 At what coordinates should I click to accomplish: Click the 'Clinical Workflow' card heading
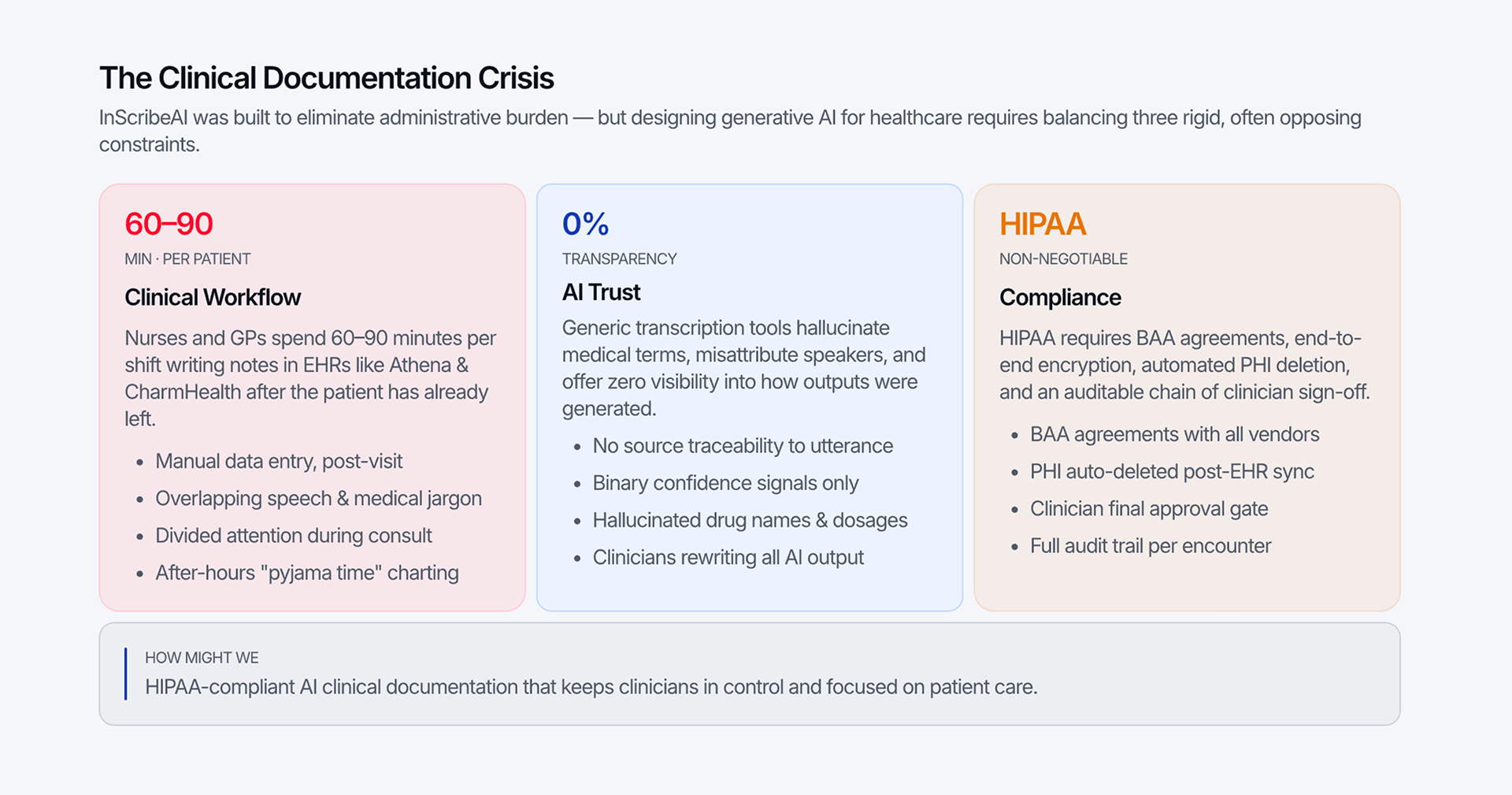[x=213, y=297]
